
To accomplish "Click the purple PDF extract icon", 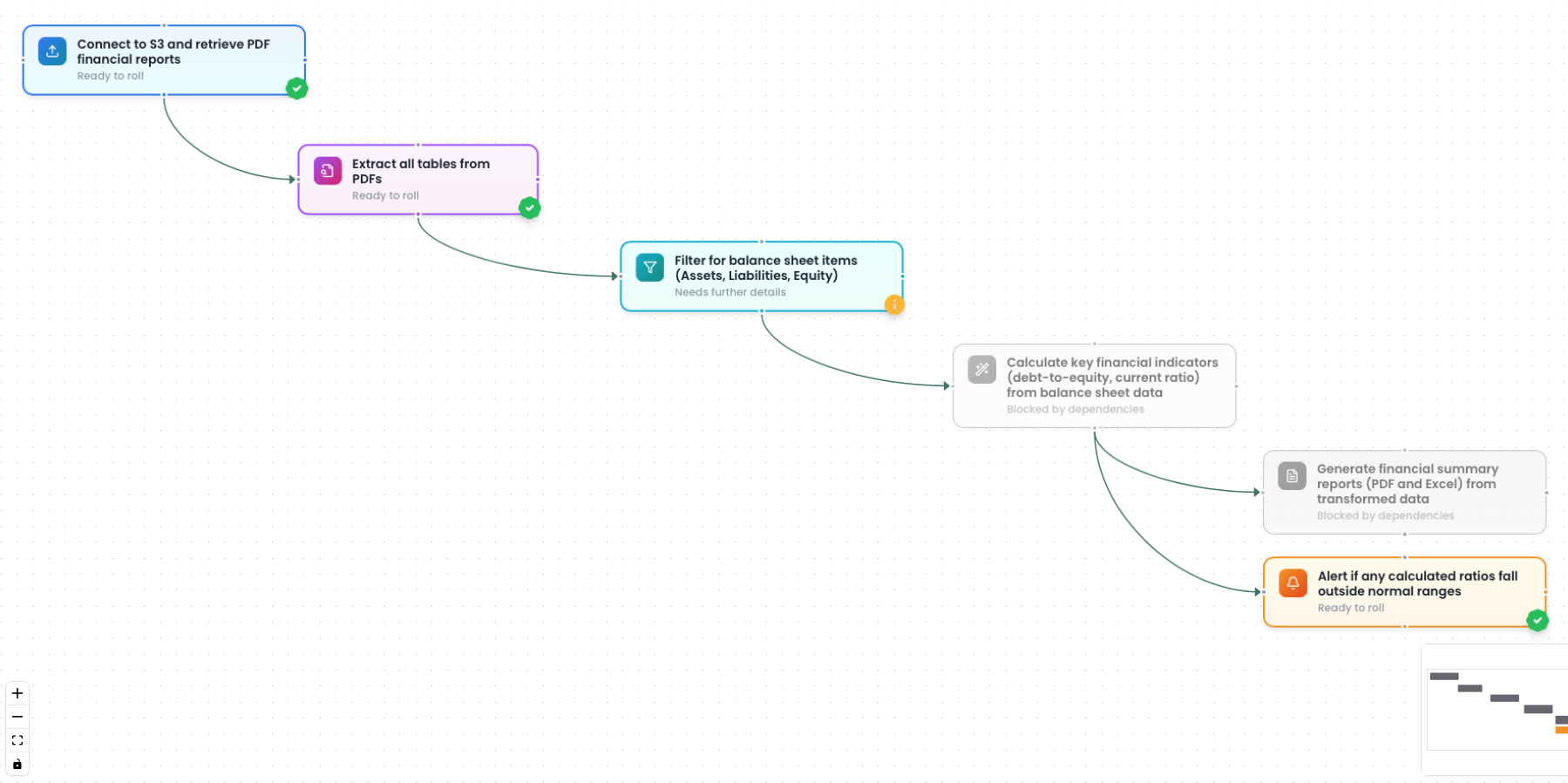I will (328, 171).
